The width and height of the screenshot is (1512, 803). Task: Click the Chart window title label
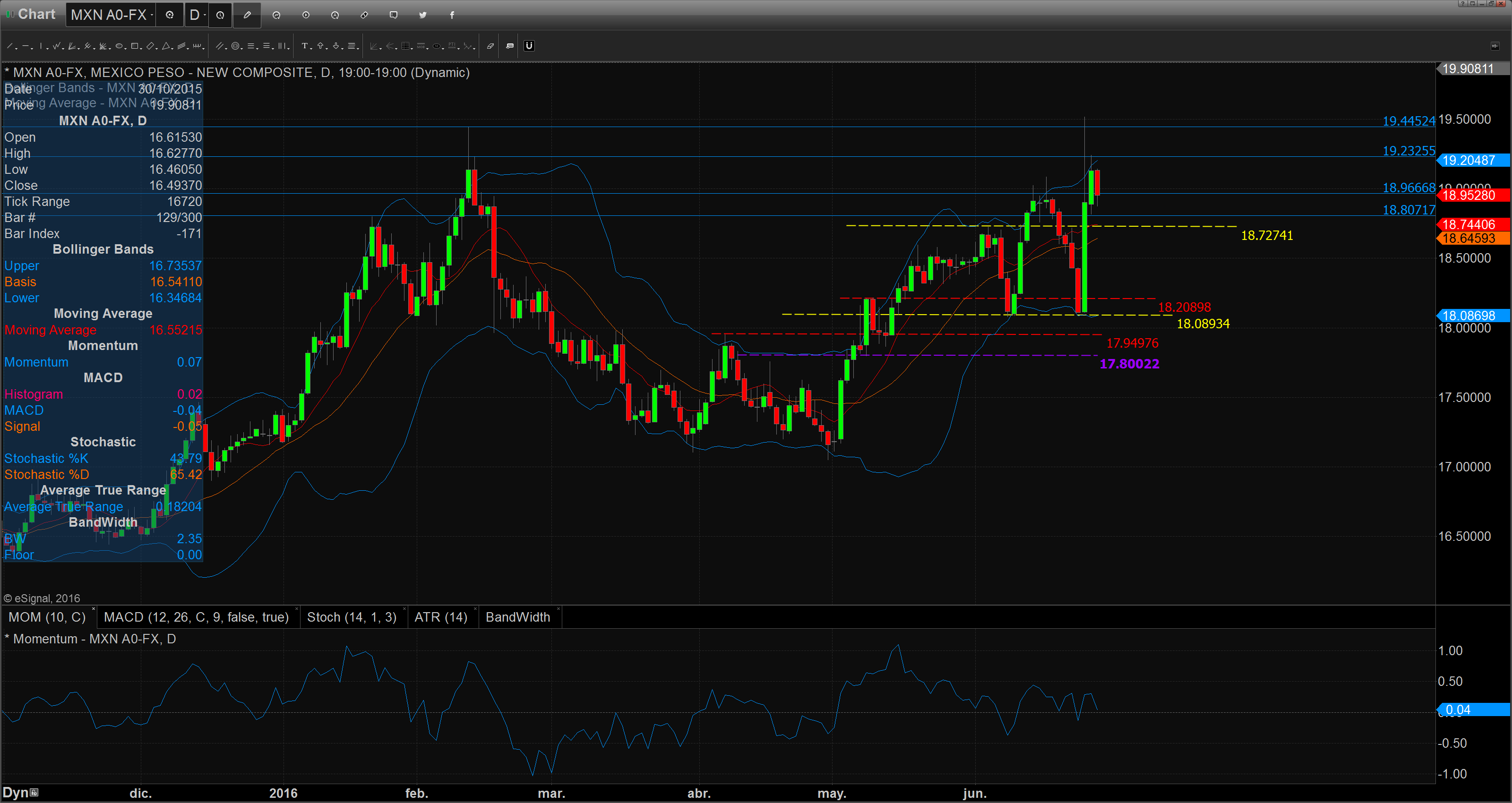(36, 14)
